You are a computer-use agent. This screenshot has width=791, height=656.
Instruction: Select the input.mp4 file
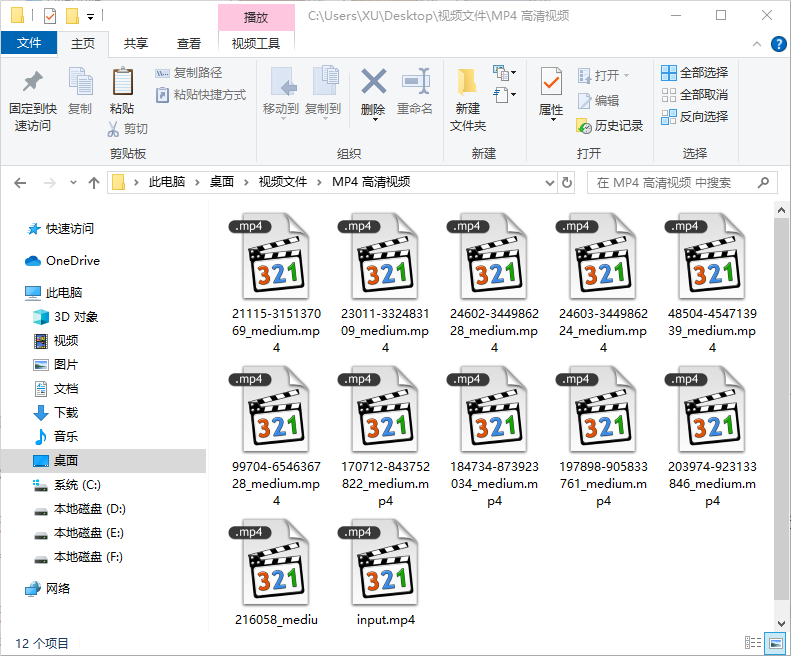coord(385,573)
